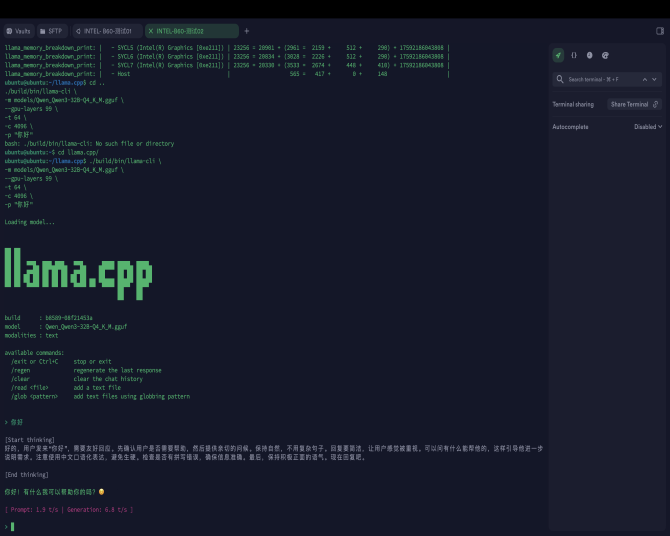Click the /read <file> command row
Image resolution: width=670 pixels, height=536 pixels.
(66, 388)
